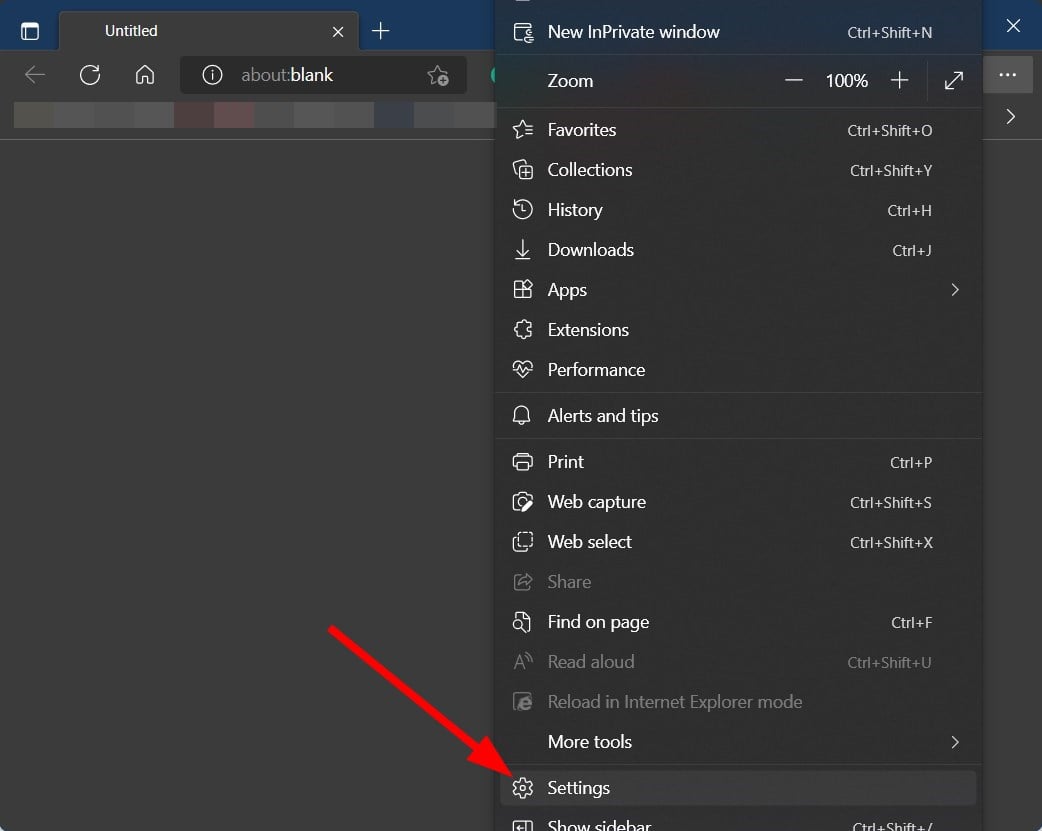Expand the Apps submenu
Viewport: 1042px width, 831px height.
954,289
